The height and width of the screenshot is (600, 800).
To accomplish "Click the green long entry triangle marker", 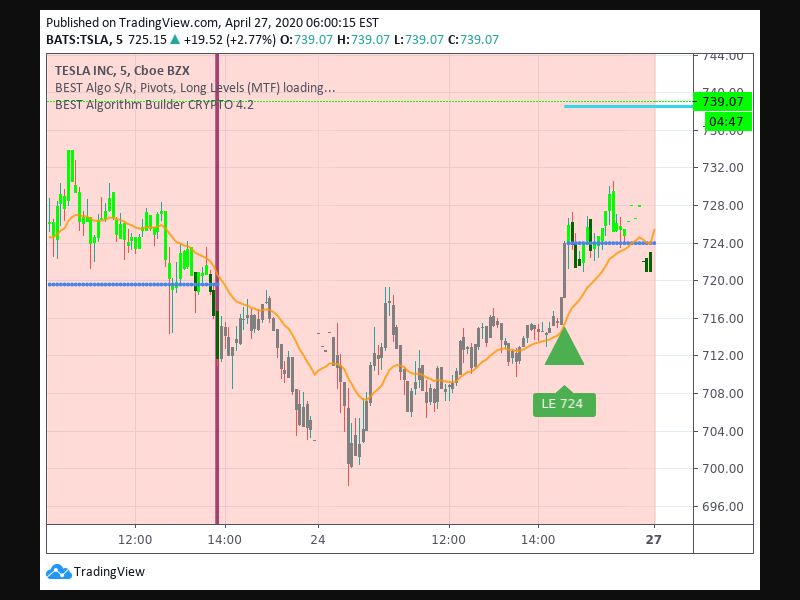I will pos(564,346).
